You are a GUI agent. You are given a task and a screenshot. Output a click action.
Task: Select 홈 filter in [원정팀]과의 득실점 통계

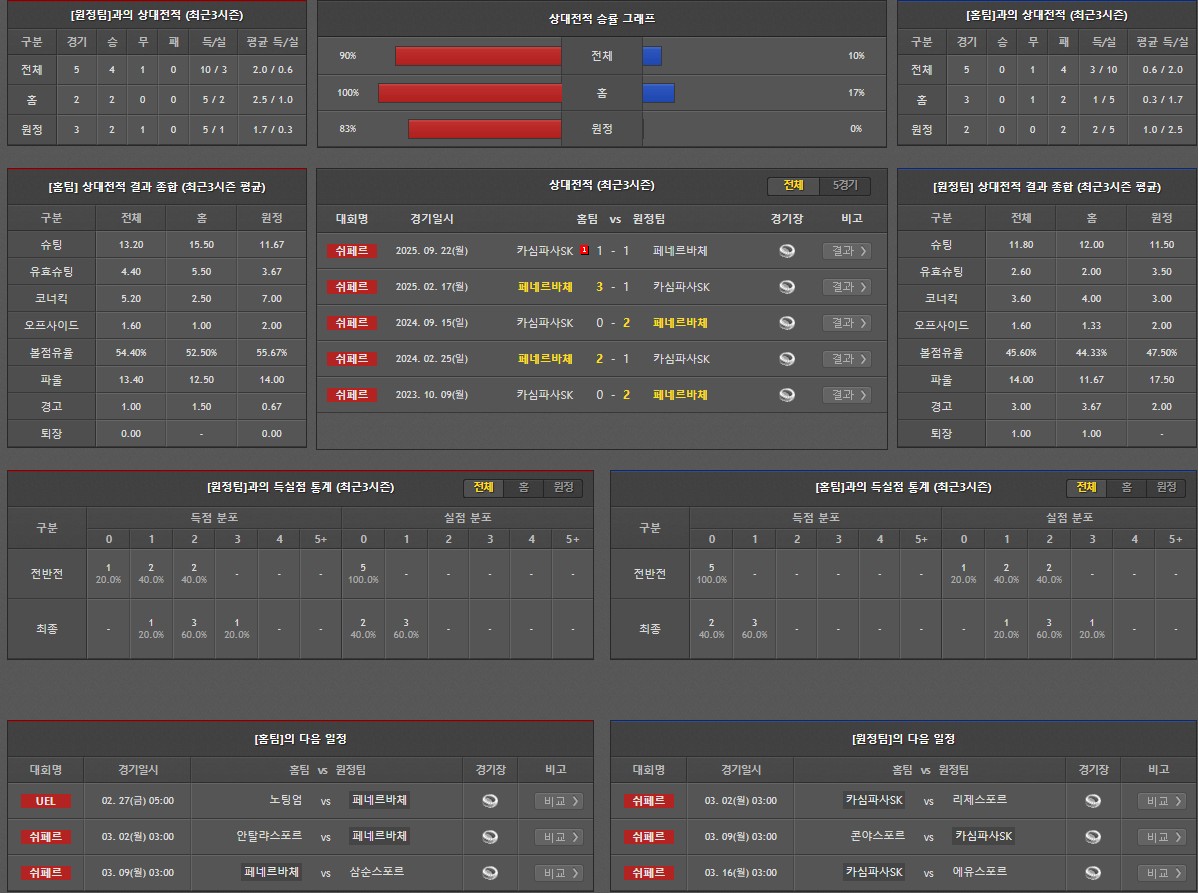(523, 487)
